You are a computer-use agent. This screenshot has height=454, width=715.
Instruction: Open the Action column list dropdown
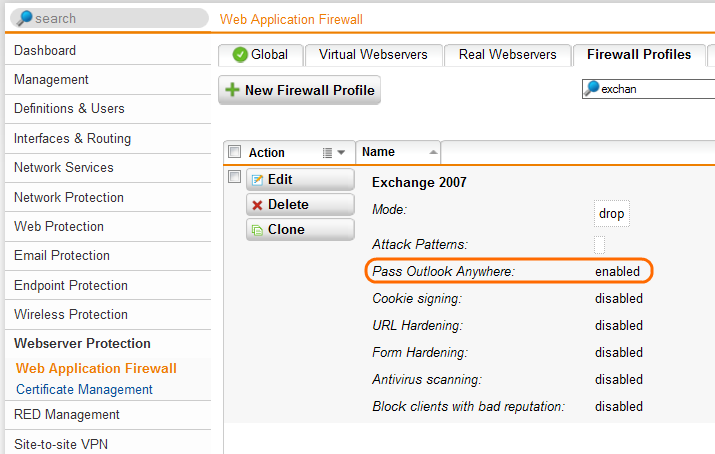coord(334,153)
